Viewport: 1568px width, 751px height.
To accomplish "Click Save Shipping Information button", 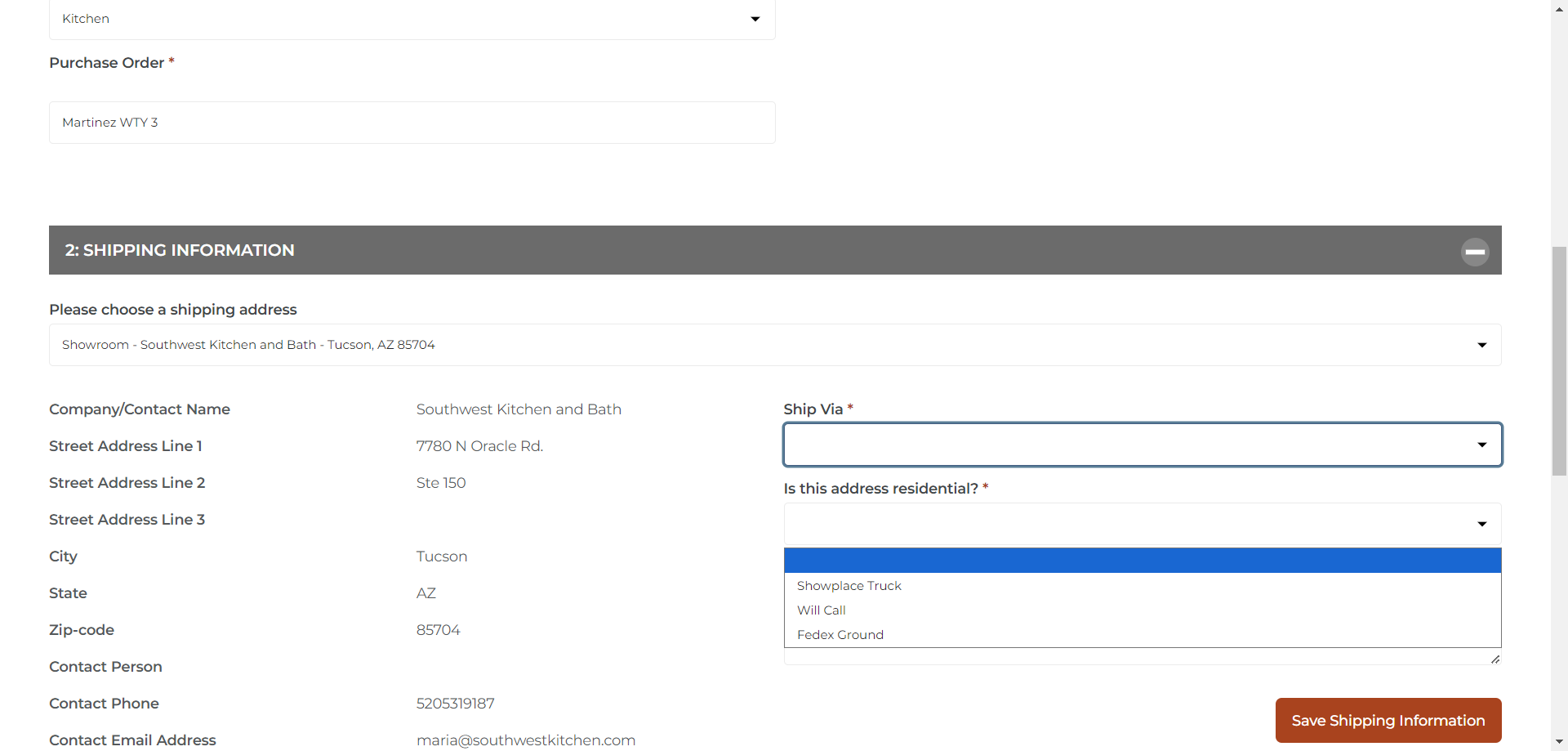I will [1388, 720].
